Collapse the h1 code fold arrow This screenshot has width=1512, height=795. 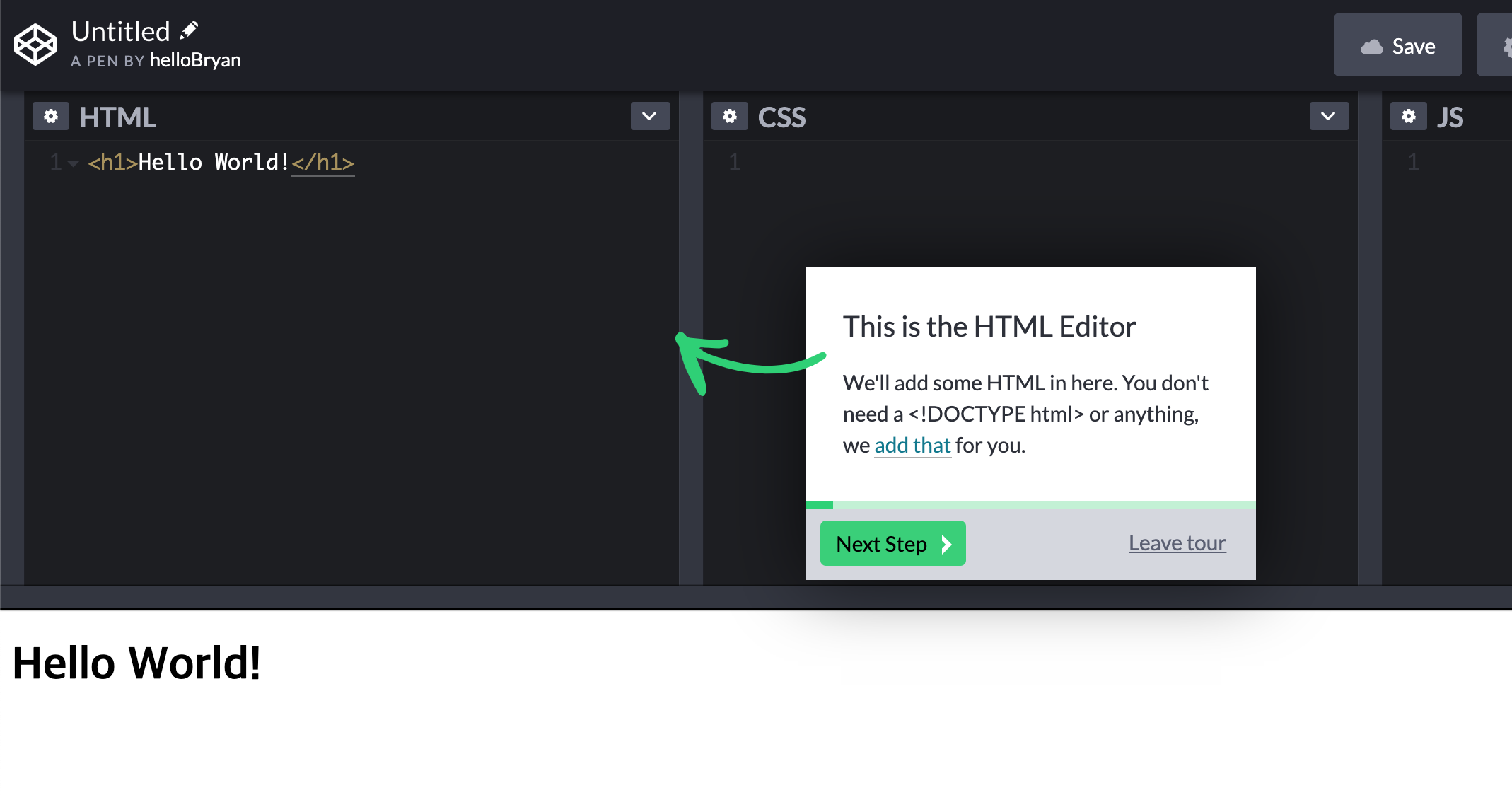tap(73, 163)
